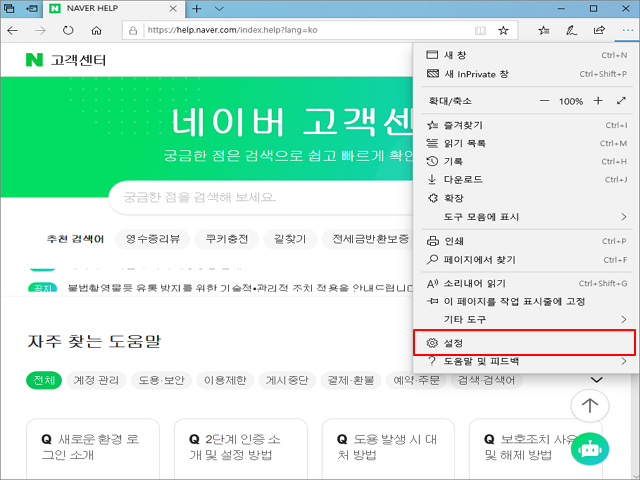Select the 계정 관리 category filter
This screenshot has height=480, width=640.
point(96,380)
